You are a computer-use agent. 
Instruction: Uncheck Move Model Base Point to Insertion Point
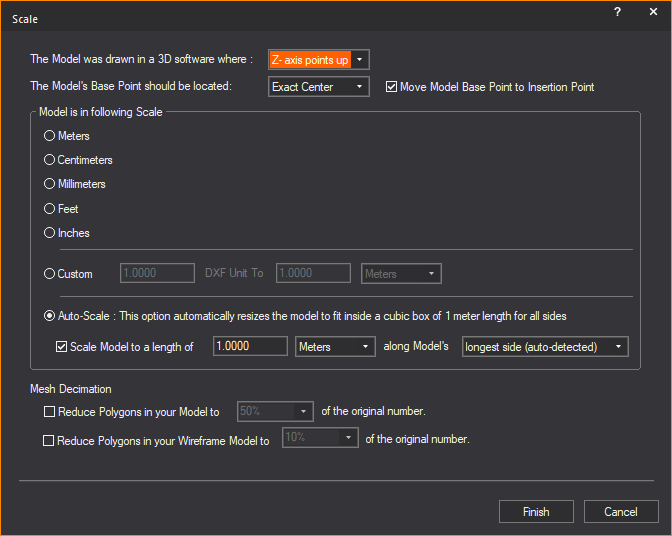(x=391, y=87)
